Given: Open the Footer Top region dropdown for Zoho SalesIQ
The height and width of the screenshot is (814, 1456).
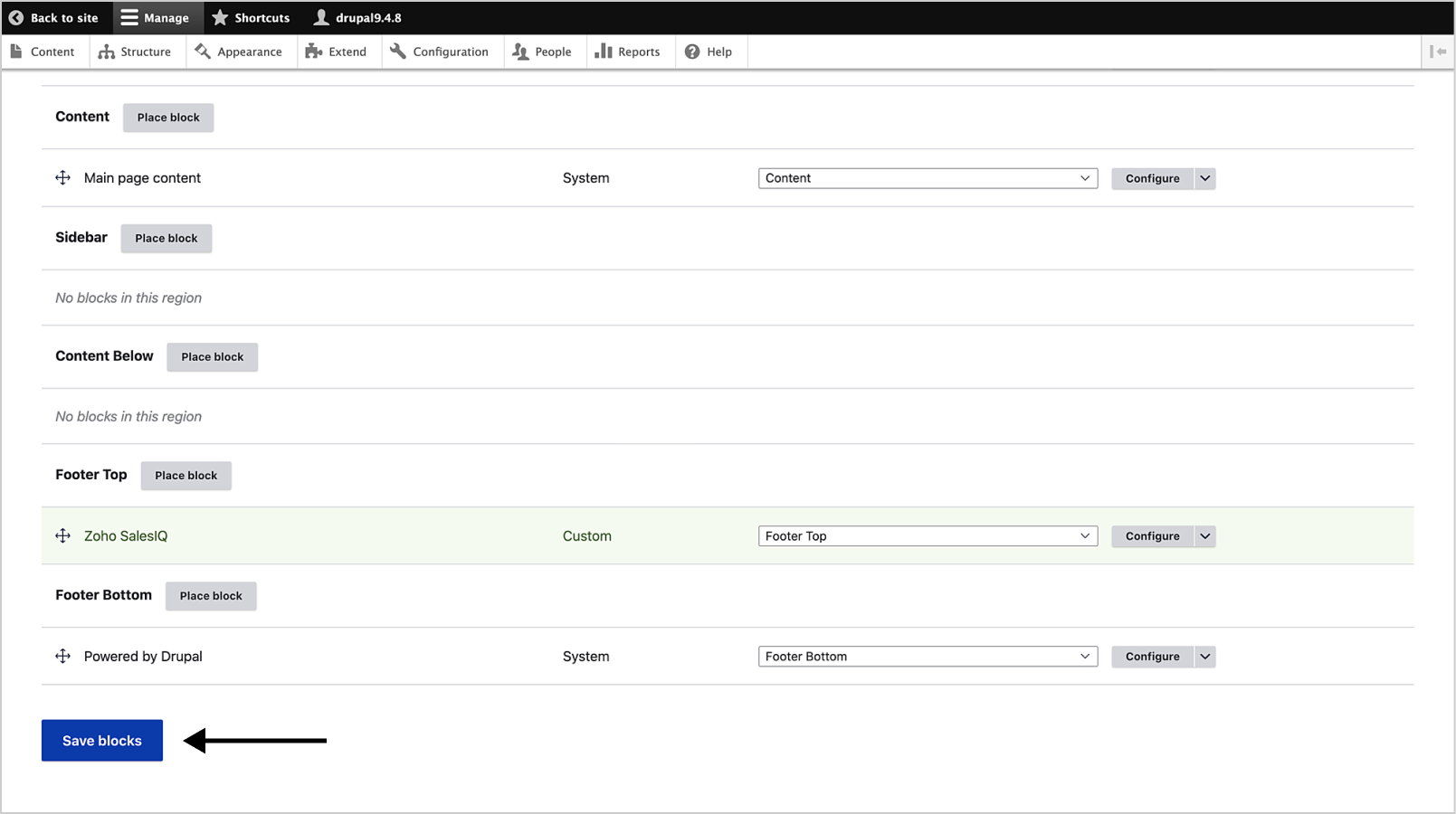Looking at the screenshot, I should pos(928,536).
